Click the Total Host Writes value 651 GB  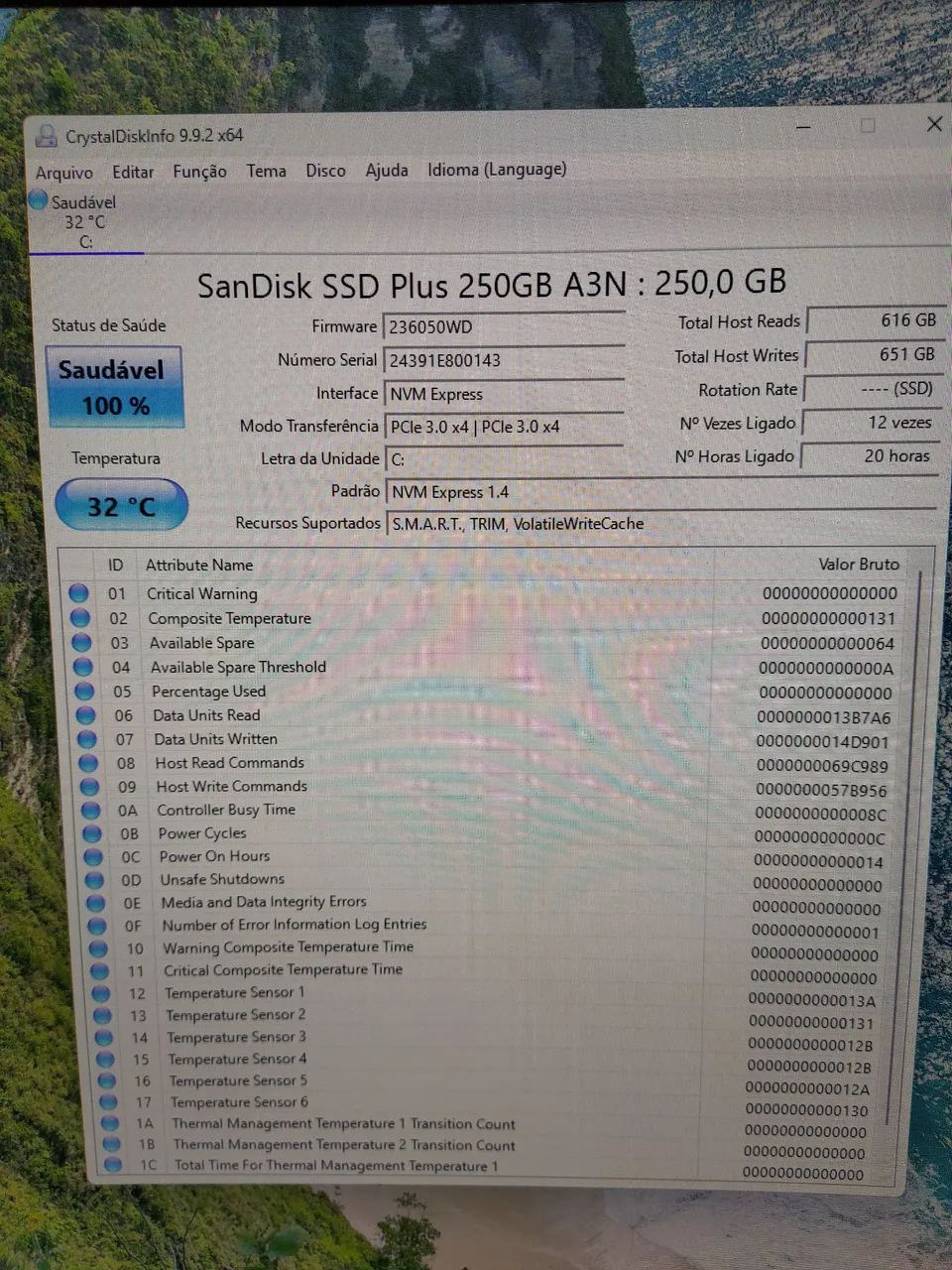click(874, 354)
